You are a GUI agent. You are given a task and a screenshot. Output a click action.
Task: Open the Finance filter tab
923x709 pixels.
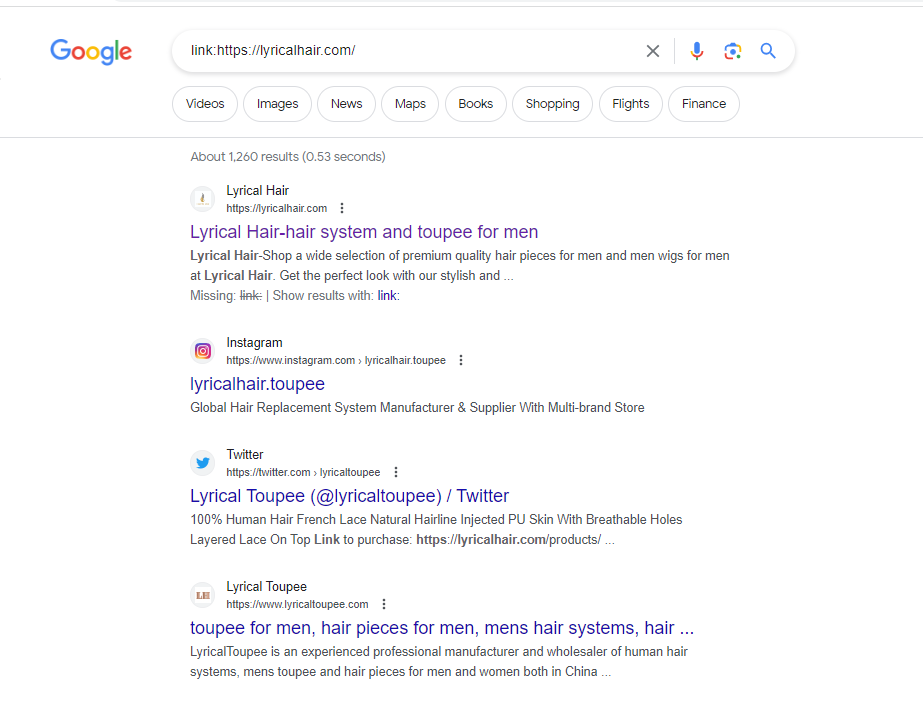click(703, 104)
